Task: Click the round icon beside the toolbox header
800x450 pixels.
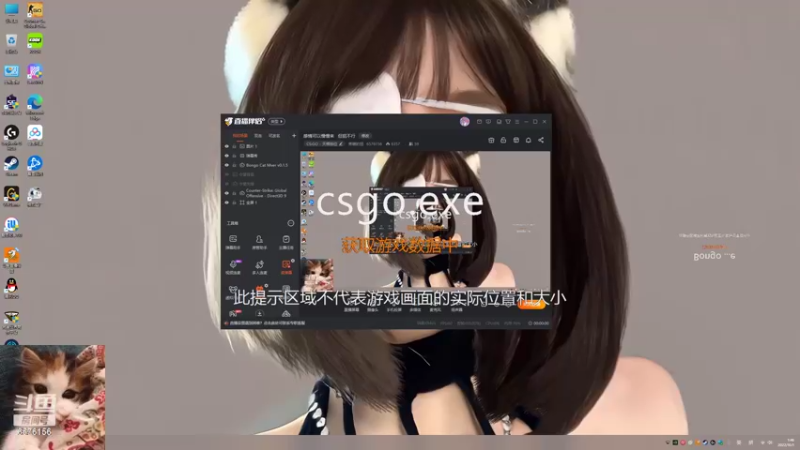Action: coord(291,223)
